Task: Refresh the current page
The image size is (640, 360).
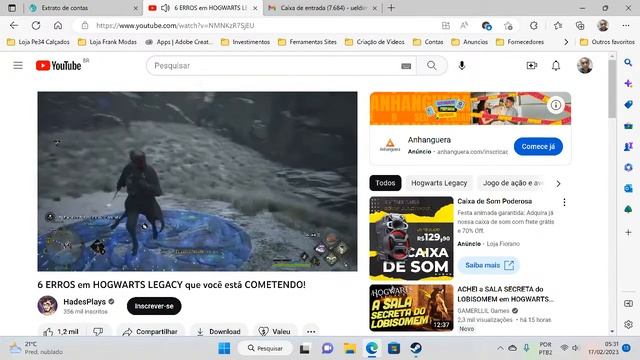Action: click(x=36, y=25)
